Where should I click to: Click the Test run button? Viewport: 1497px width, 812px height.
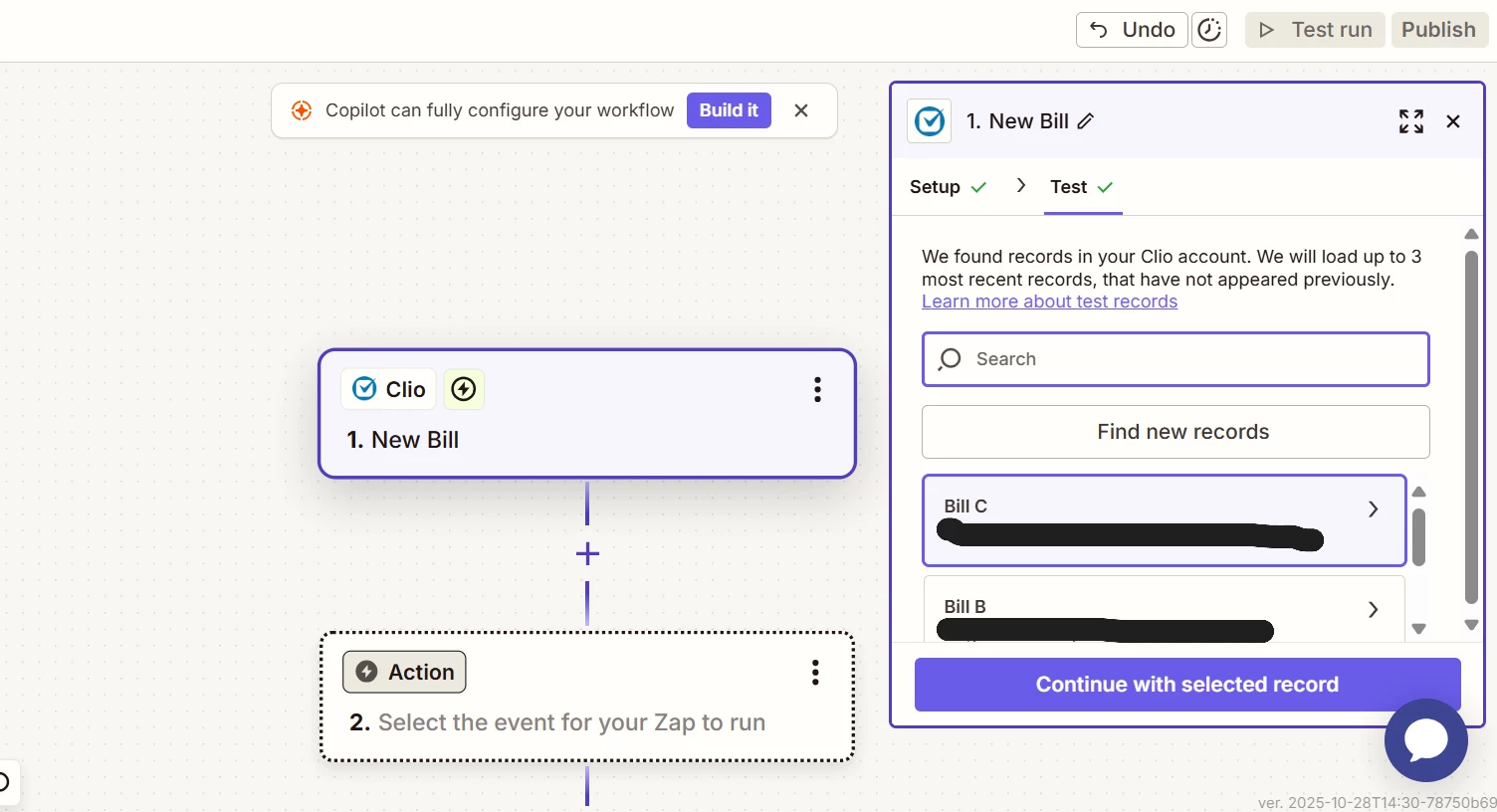click(1316, 30)
